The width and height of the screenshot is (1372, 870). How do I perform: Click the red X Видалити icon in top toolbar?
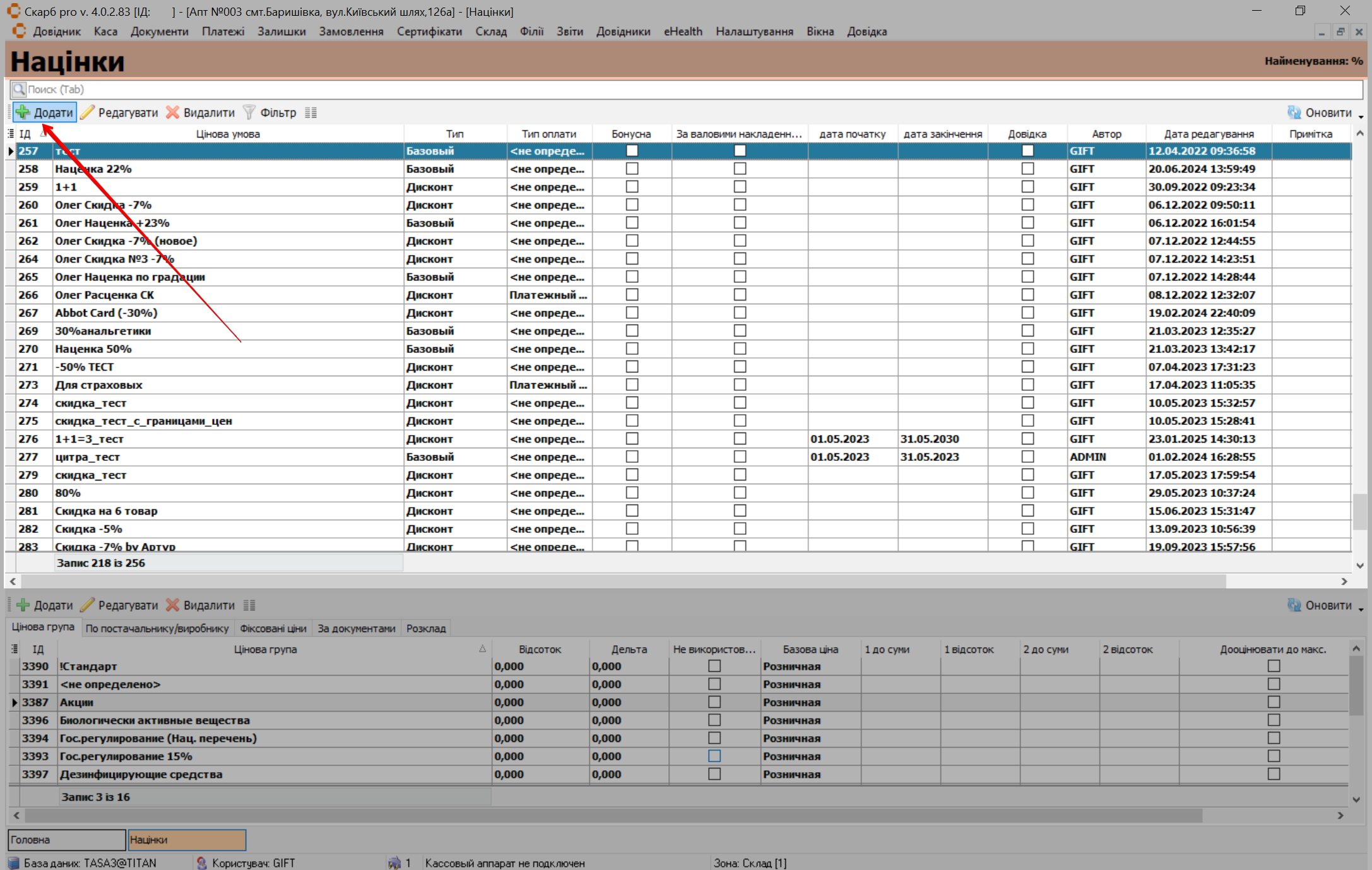click(172, 112)
